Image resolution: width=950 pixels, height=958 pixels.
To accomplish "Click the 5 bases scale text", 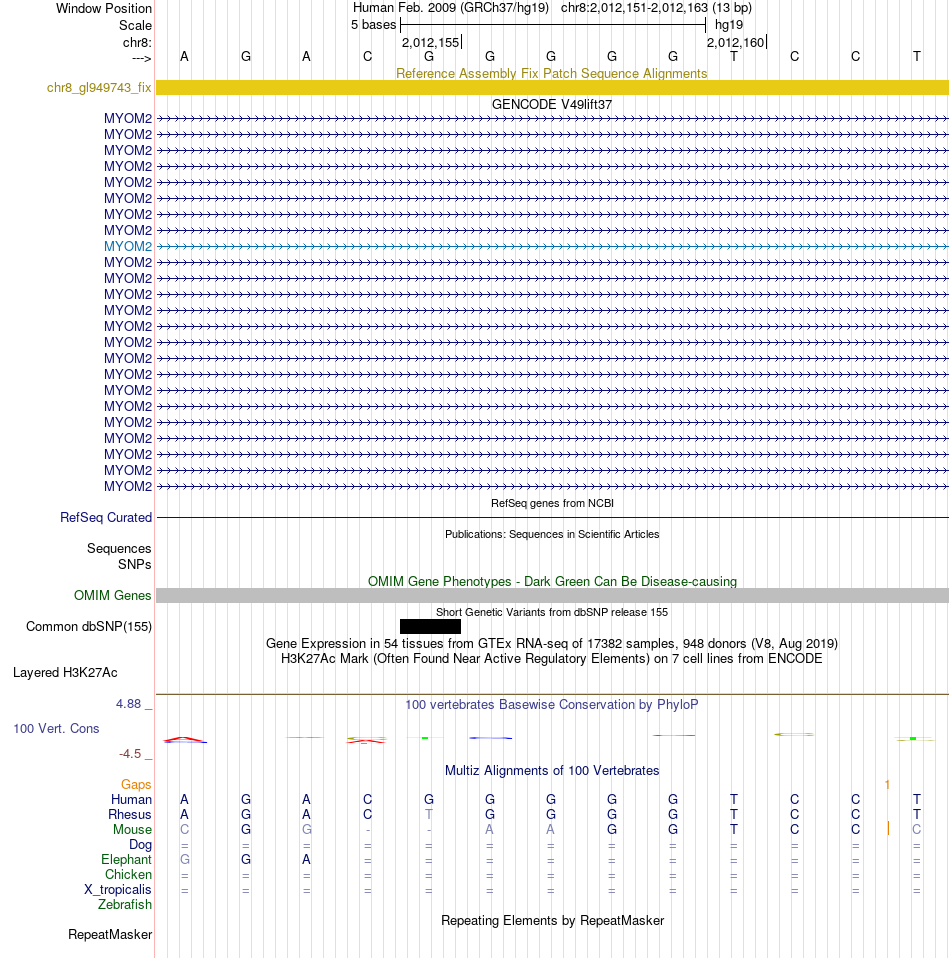I will 373,25.
